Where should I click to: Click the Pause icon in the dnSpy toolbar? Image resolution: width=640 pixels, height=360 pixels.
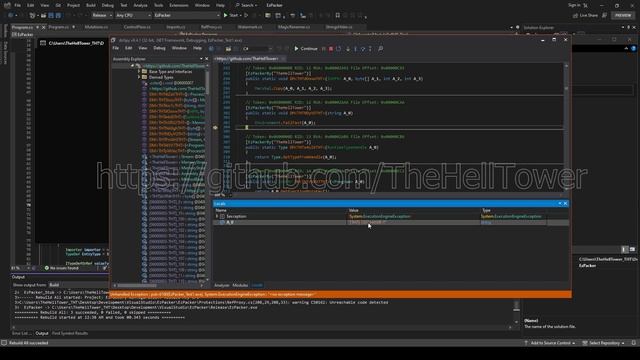(324, 49)
